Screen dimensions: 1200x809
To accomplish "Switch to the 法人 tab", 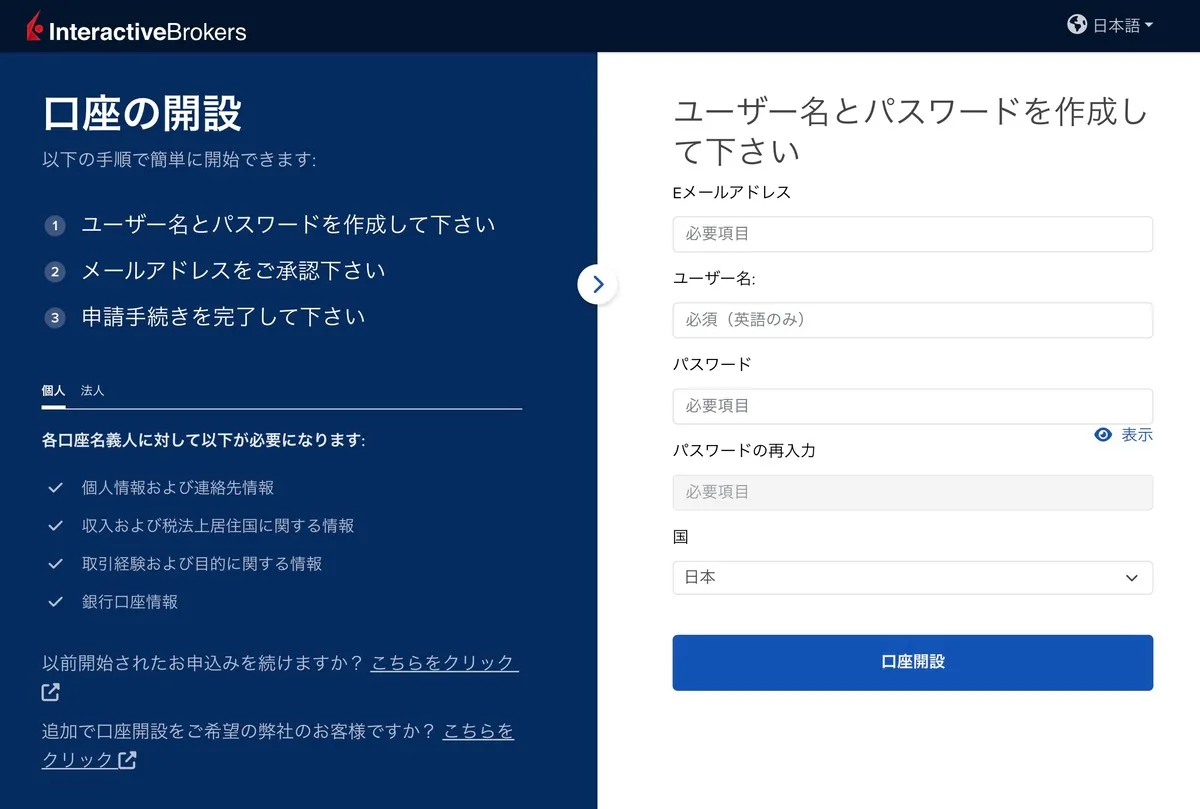I will [92, 391].
